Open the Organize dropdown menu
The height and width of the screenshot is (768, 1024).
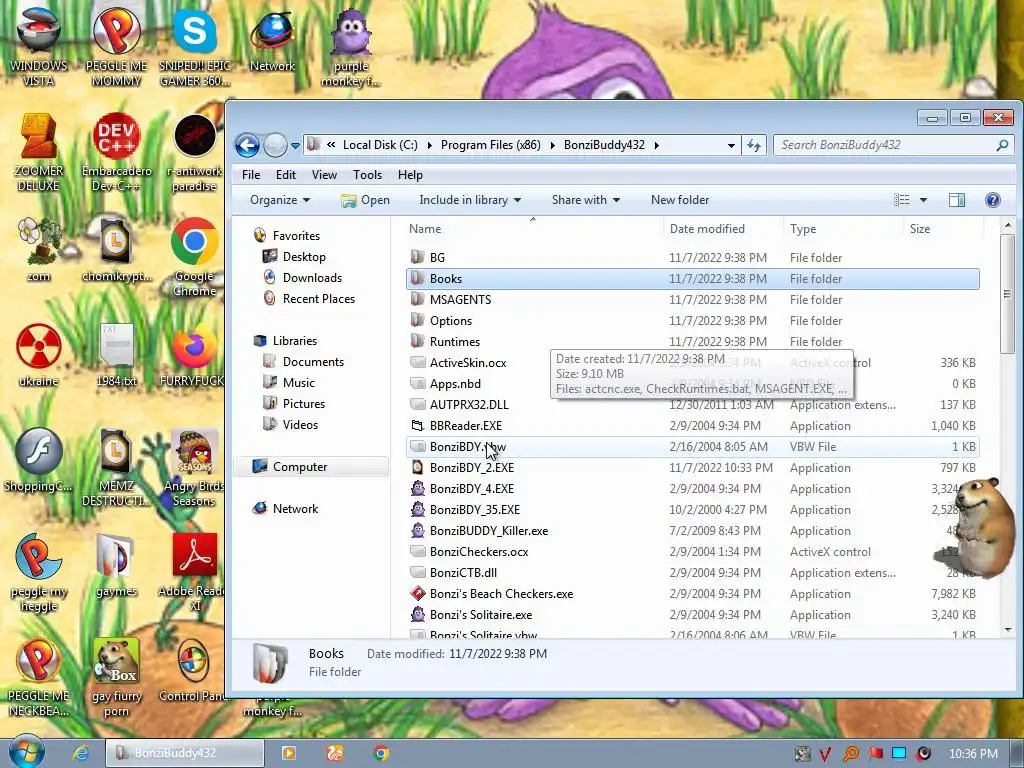(x=280, y=200)
